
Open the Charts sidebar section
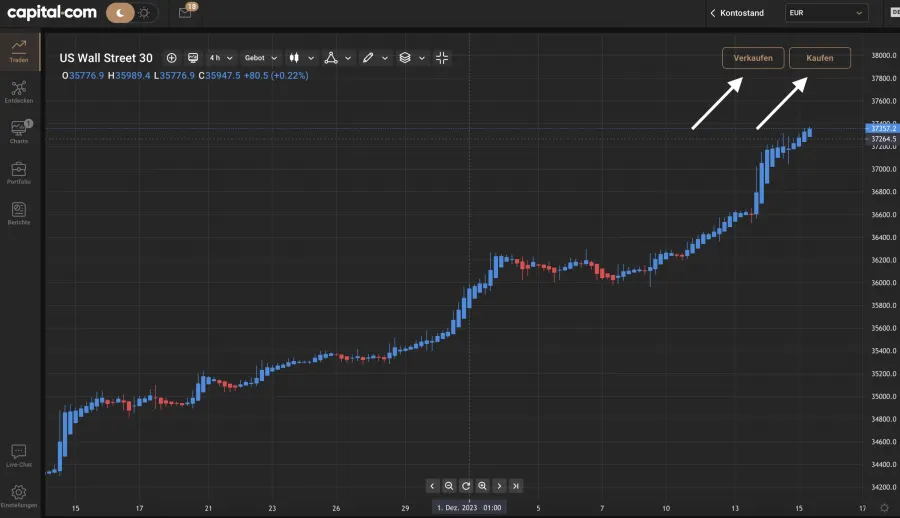(19, 132)
